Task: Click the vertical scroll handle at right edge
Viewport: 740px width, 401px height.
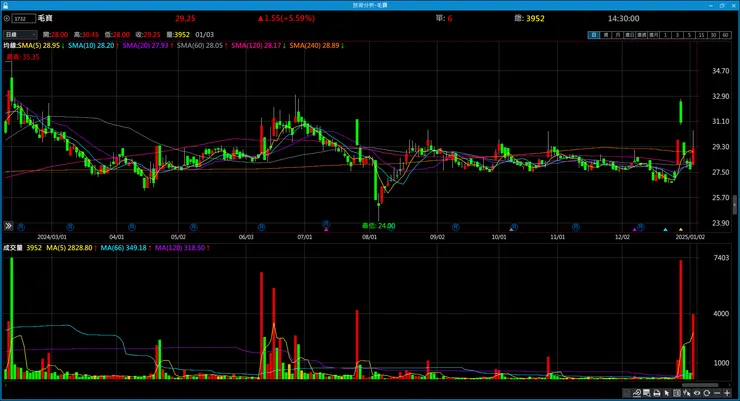Action: click(734, 204)
